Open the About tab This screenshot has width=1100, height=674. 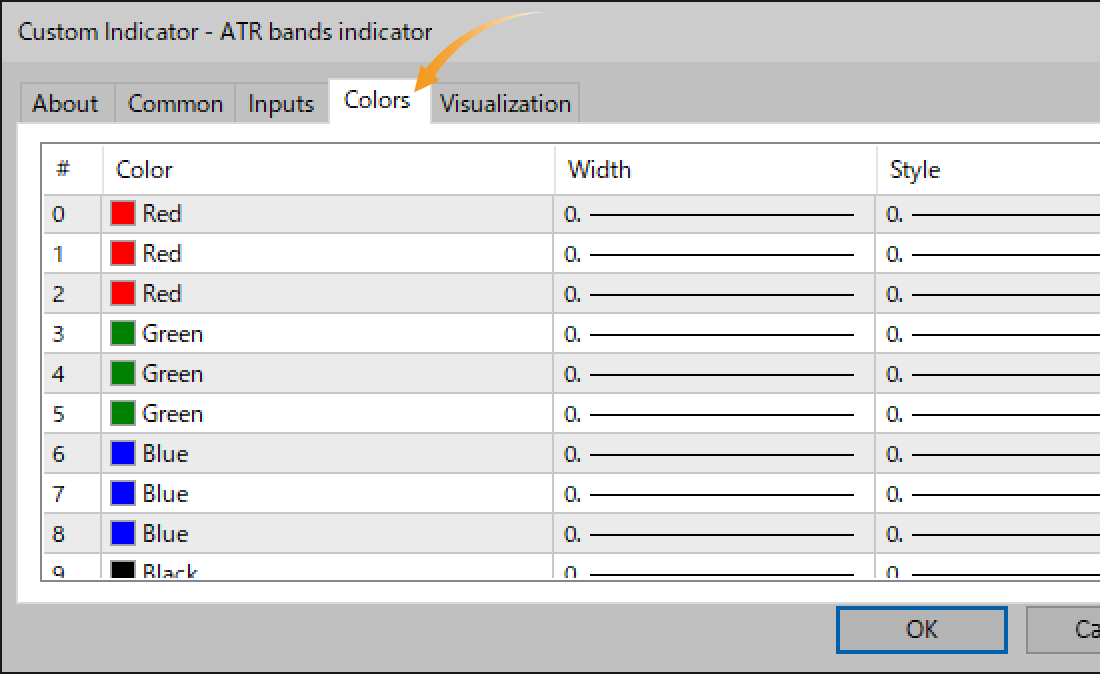pos(64,103)
